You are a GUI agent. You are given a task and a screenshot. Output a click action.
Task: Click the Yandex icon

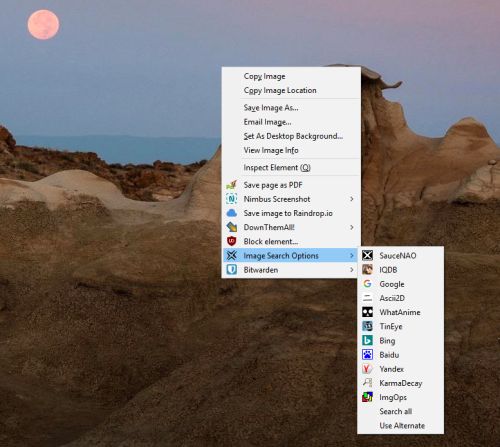(367, 369)
